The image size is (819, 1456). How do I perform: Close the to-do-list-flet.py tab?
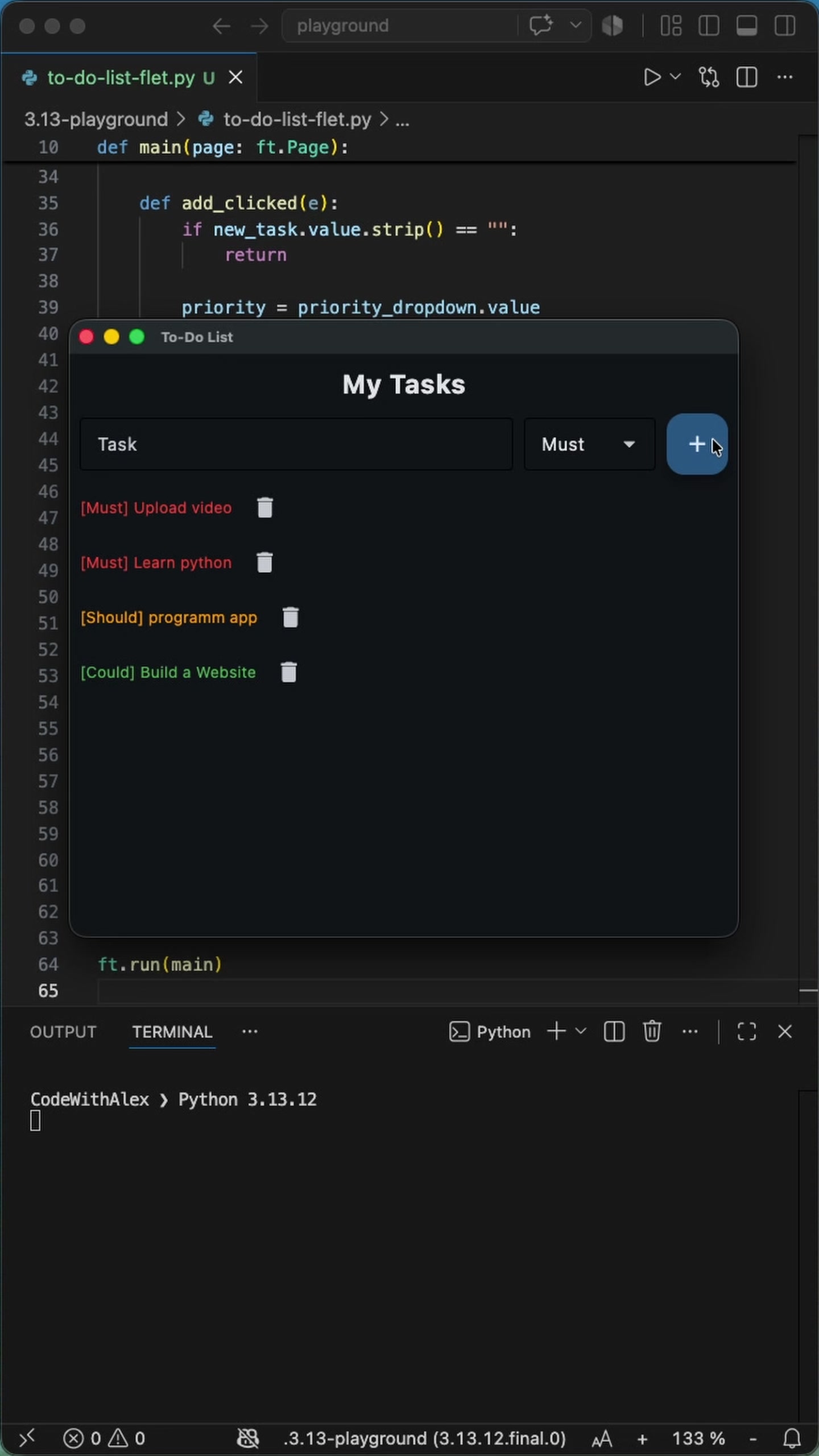click(235, 77)
